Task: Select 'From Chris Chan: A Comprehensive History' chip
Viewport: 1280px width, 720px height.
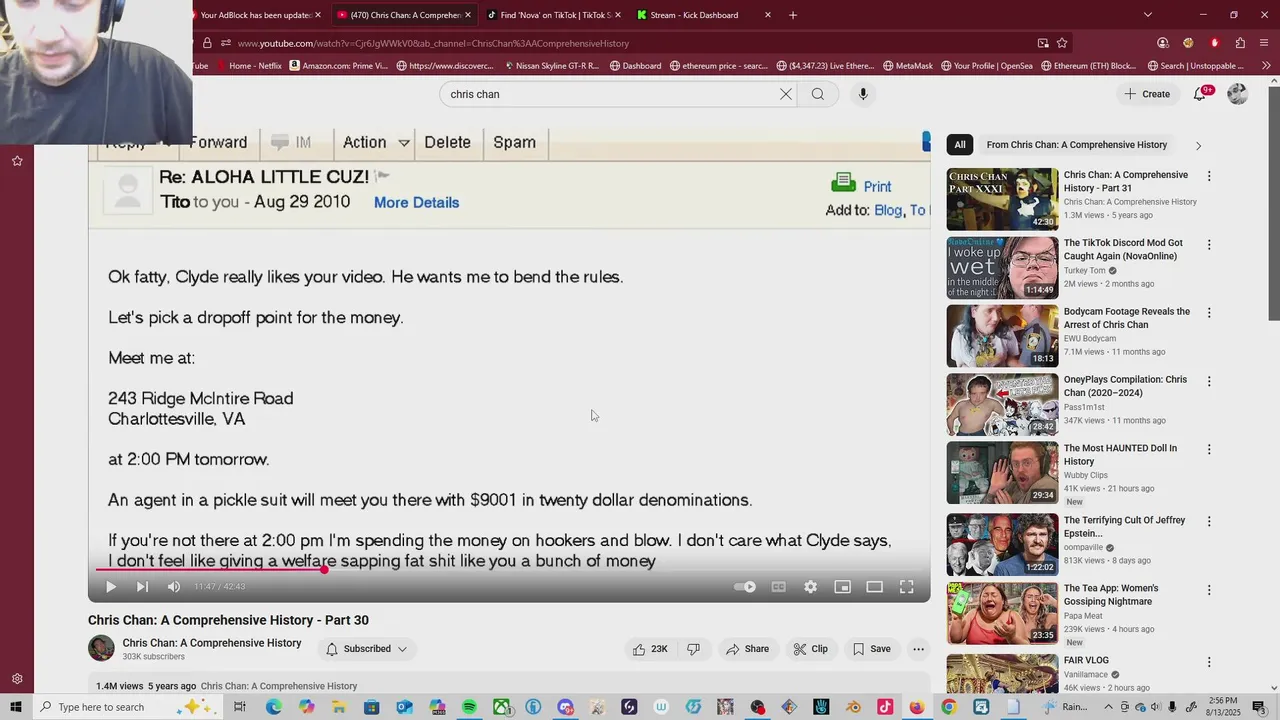Action: (x=1077, y=145)
